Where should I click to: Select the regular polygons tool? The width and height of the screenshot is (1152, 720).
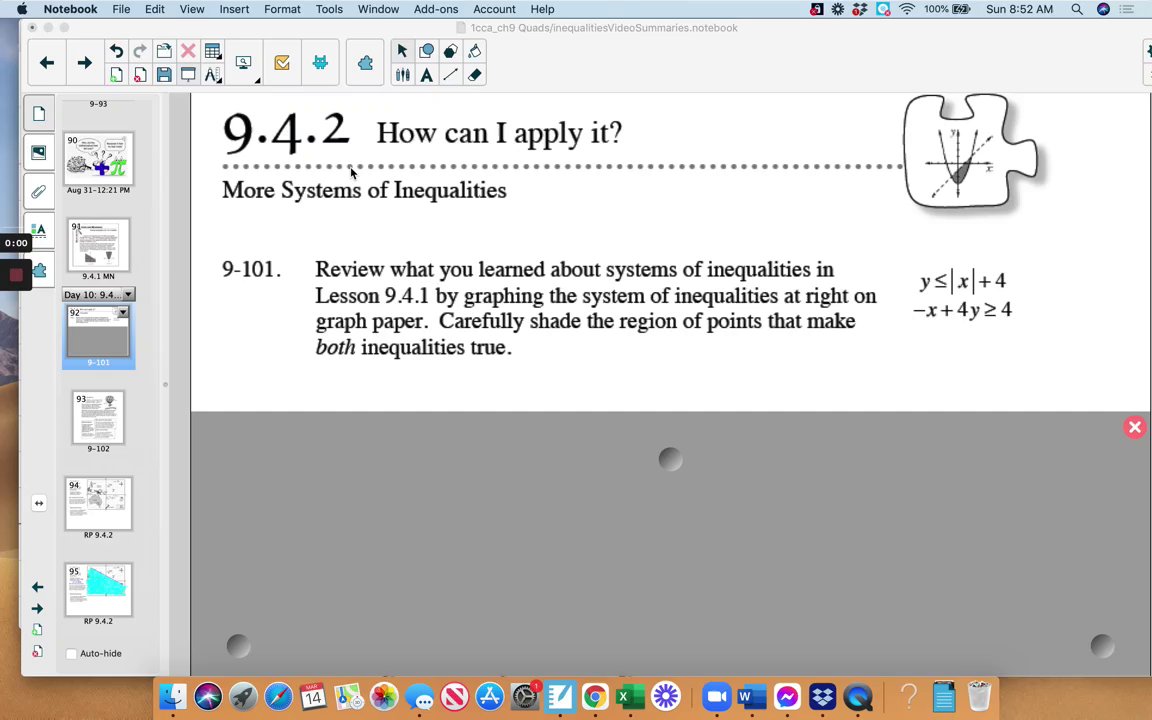tap(450, 51)
